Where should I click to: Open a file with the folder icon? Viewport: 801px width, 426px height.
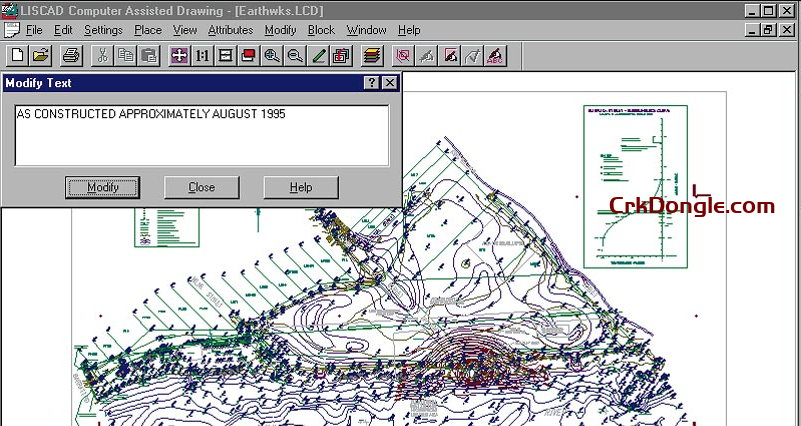coord(40,54)
